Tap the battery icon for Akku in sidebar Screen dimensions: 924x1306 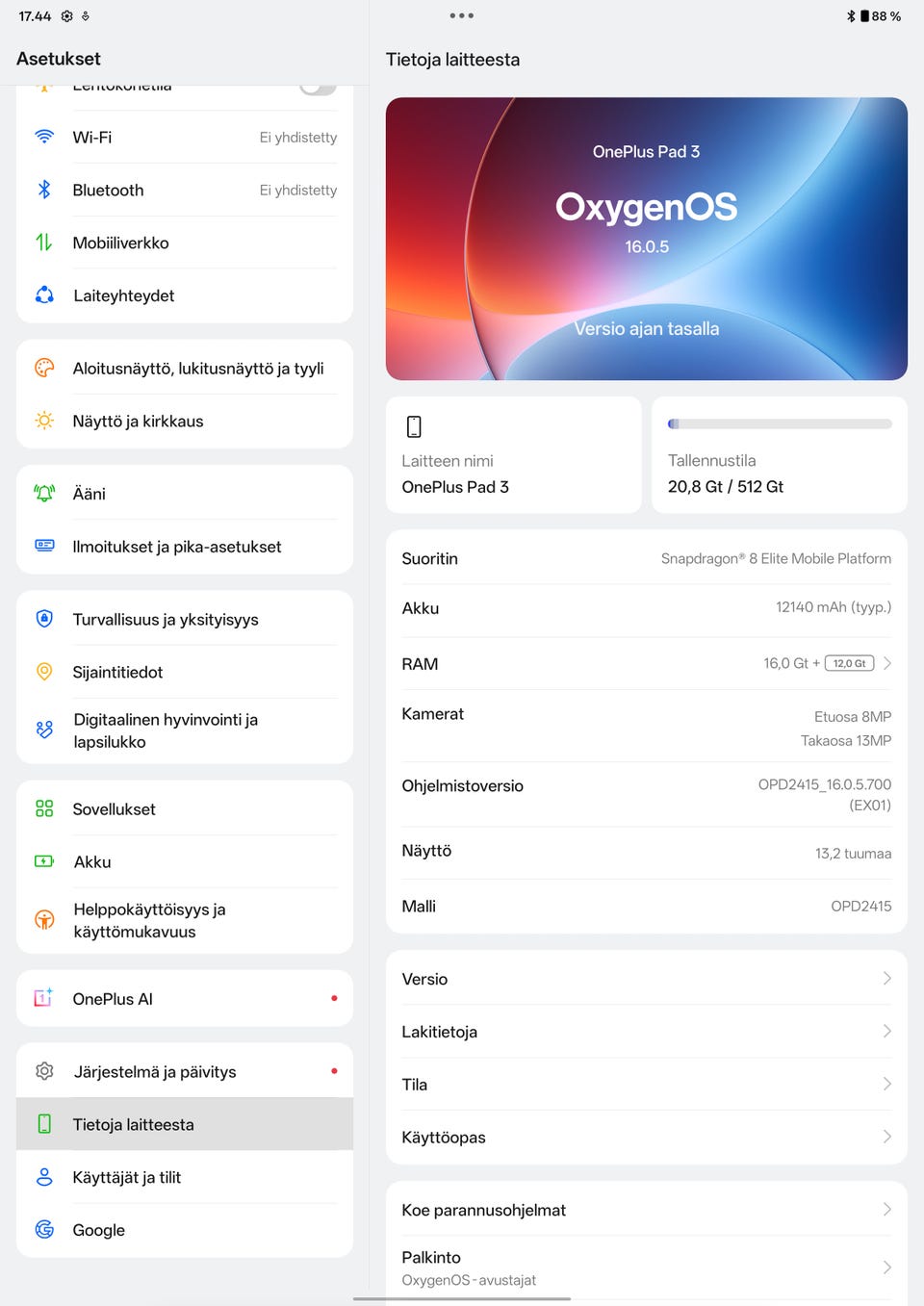pyautogui.click(x=44, y=861)
